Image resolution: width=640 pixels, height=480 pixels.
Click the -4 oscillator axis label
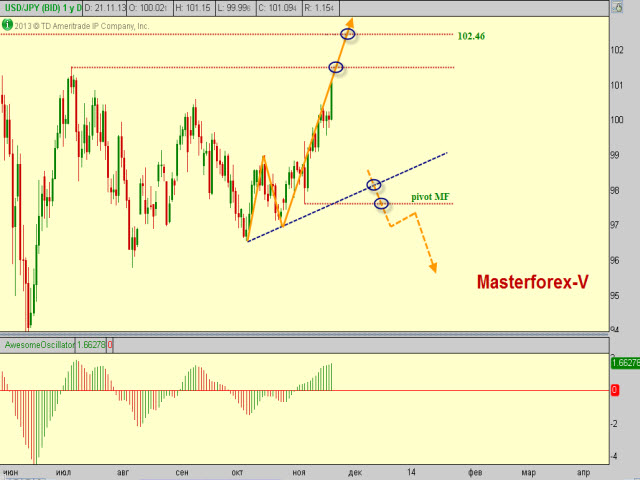coord(614,456)
